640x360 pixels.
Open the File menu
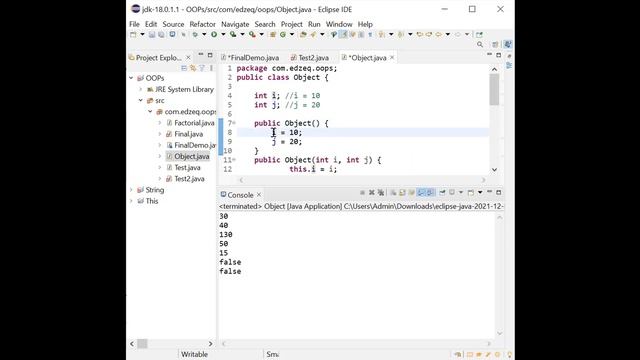pos(134,24)
